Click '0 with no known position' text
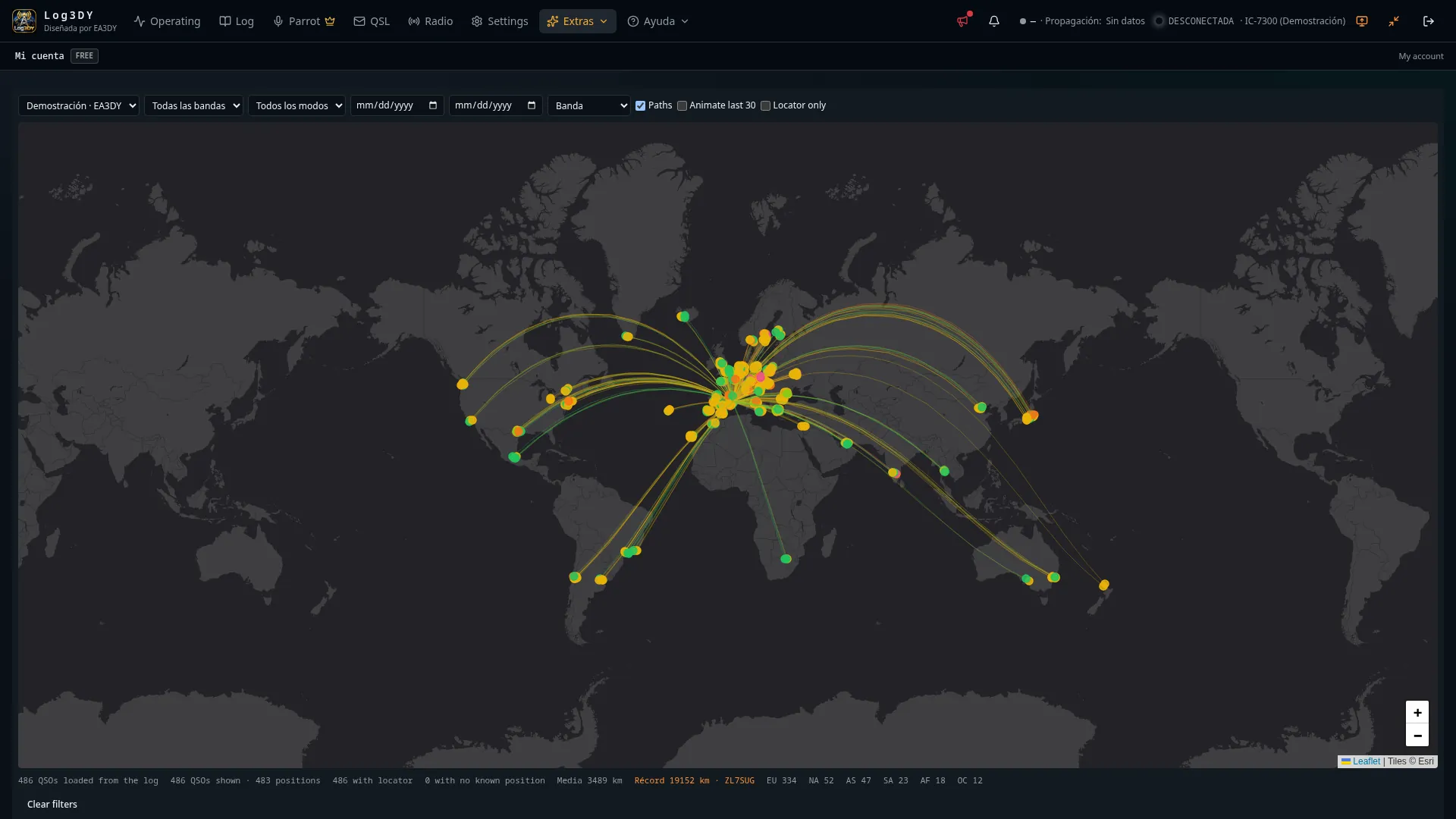The image size is (1456, 819). pos(485,780)
